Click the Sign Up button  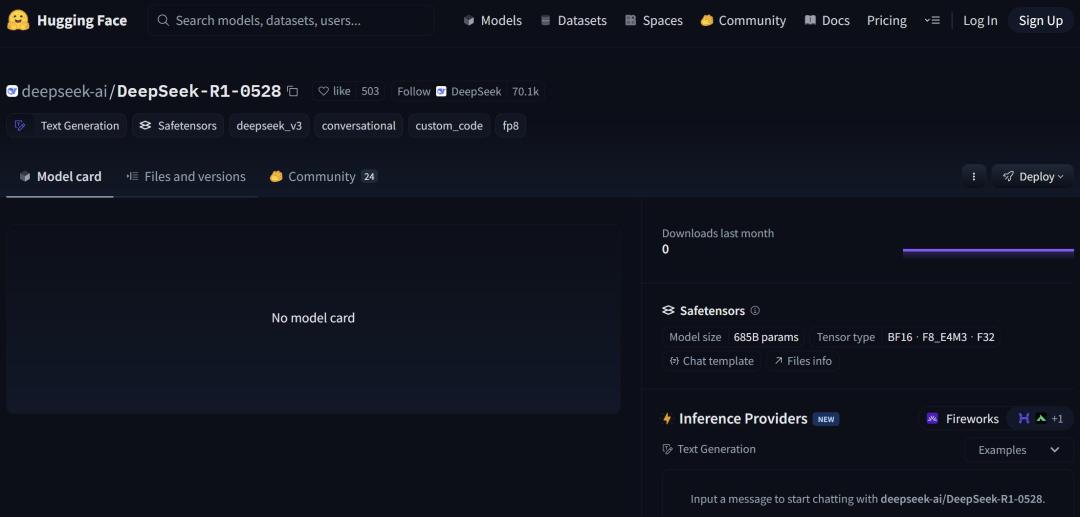(1041, 21)
